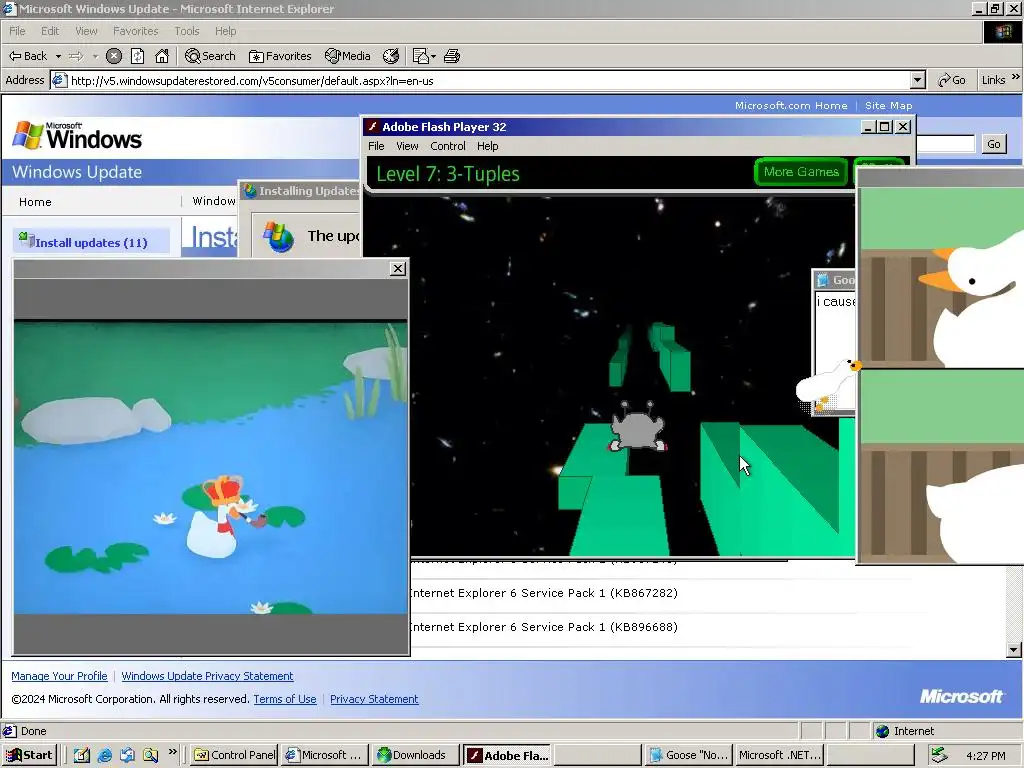Open the History icon in IE toolbar
The width and height of the screenshot is (1024, 768).
391,56
